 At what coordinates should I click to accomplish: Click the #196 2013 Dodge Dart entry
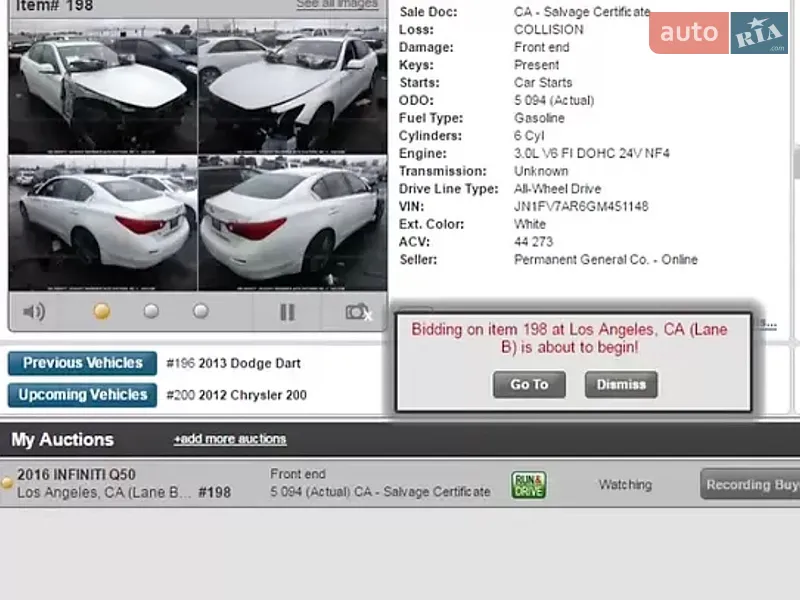point(234,363)
